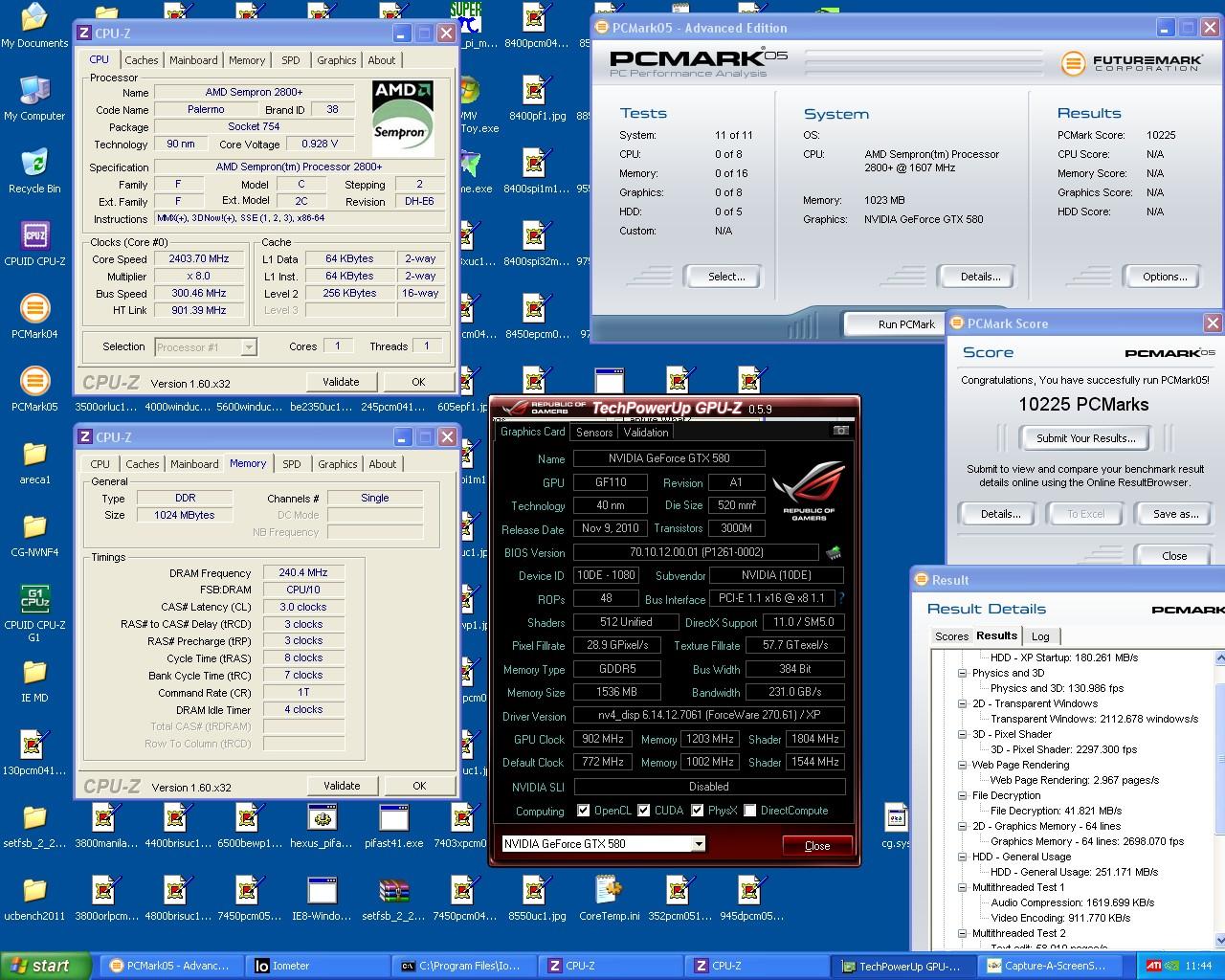Open the Log tab in Result window

tap(1040, 636)
